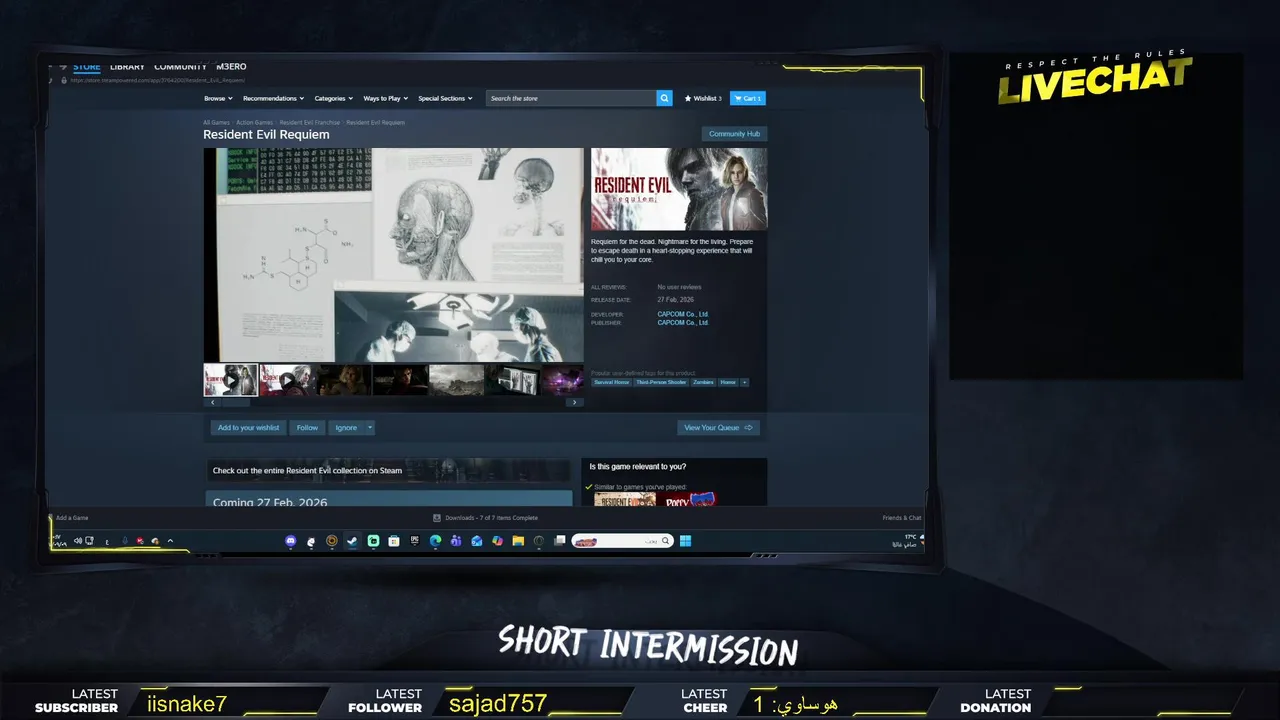Click the store search input field

point(571,98)
